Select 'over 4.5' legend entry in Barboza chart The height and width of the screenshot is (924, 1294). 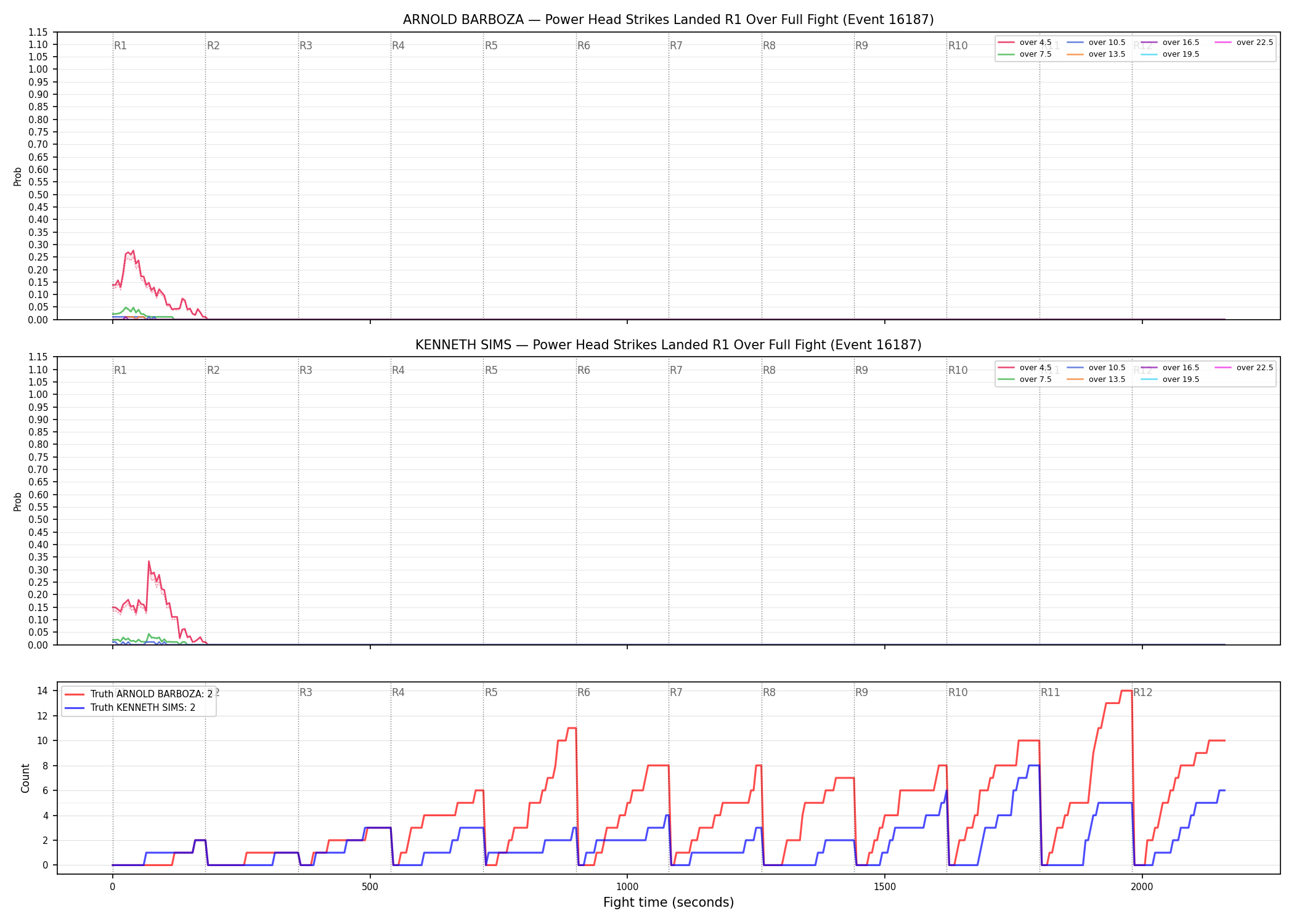coord(1025,43)
